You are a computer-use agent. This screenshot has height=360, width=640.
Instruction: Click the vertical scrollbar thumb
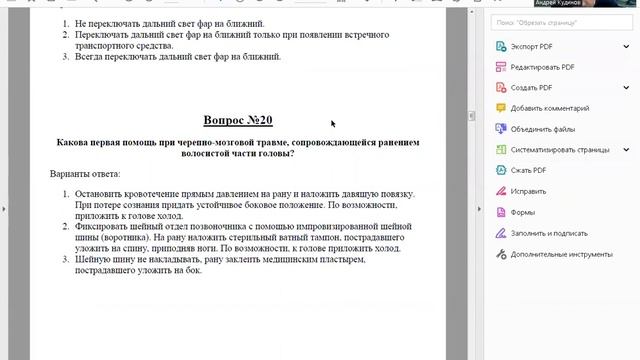pyautogui.click(x=471, y=116)
